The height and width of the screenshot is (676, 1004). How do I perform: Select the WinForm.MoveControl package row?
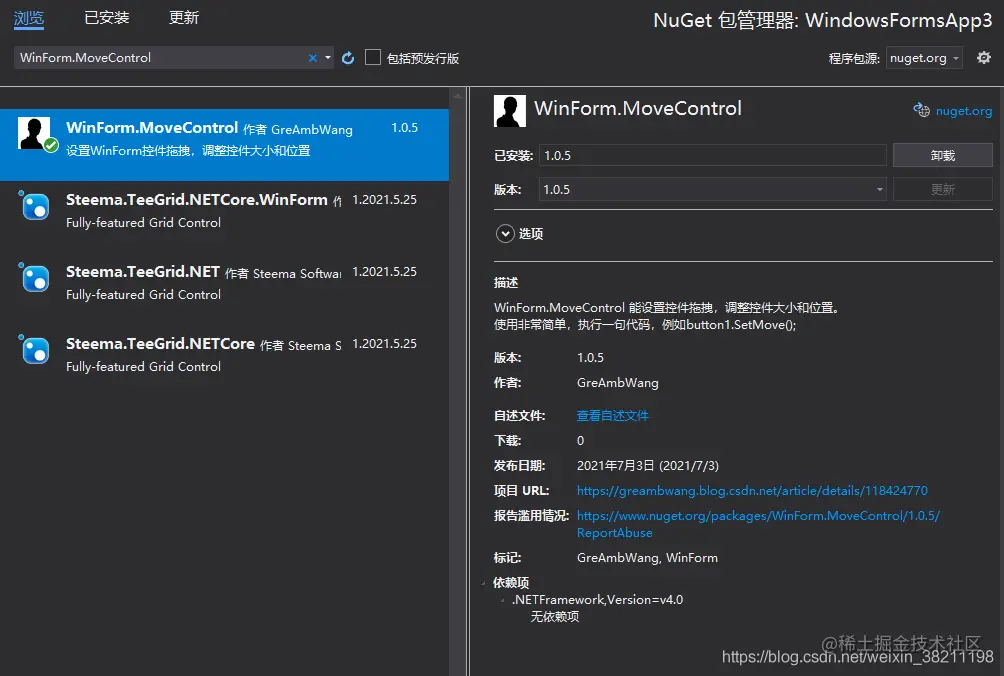224,145
